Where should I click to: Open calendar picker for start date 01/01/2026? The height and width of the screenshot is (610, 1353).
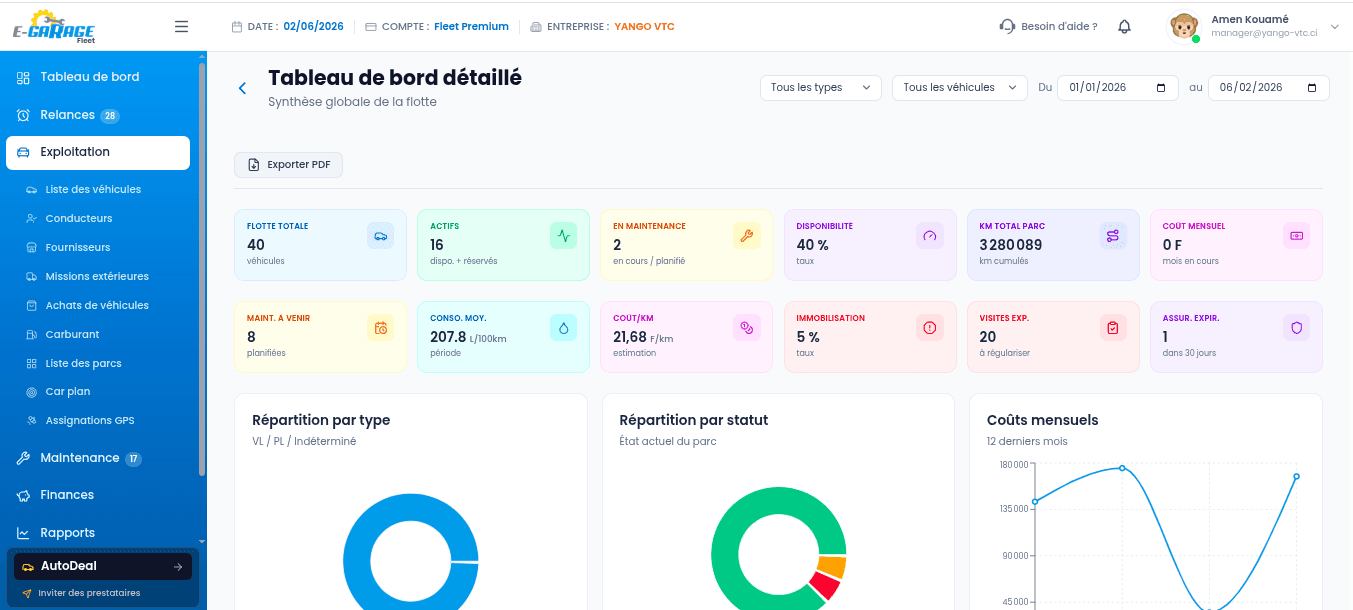pos(1161,88)
